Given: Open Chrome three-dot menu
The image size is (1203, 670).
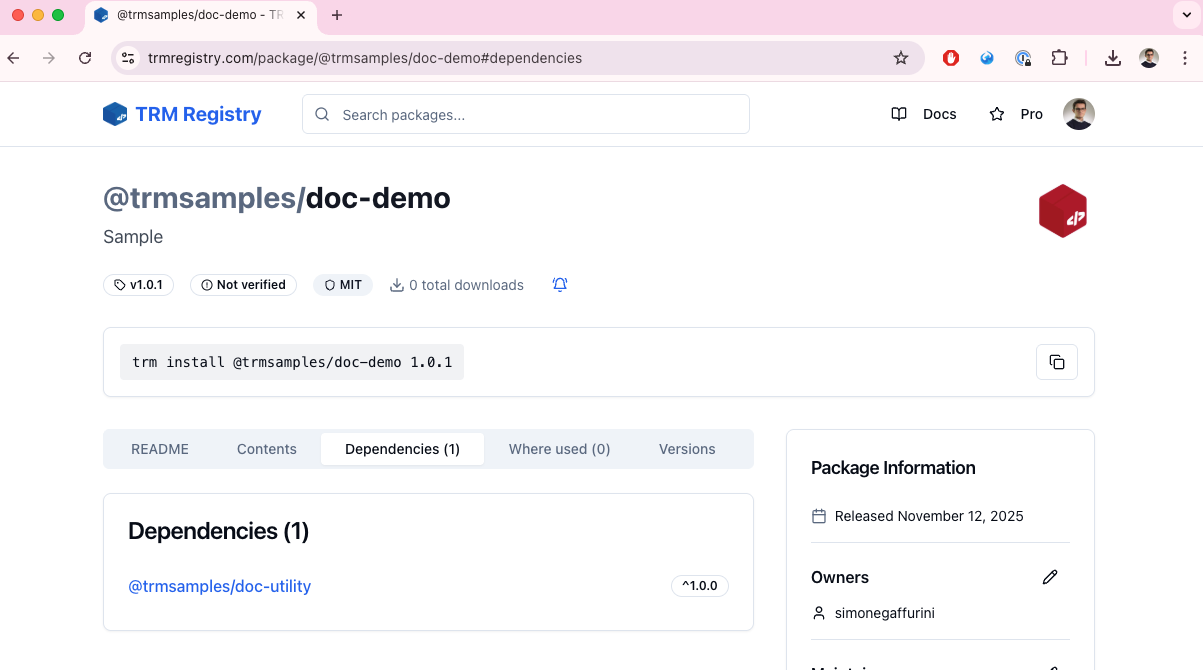Looking at the screenshot, I should (x=1185, y=58).
